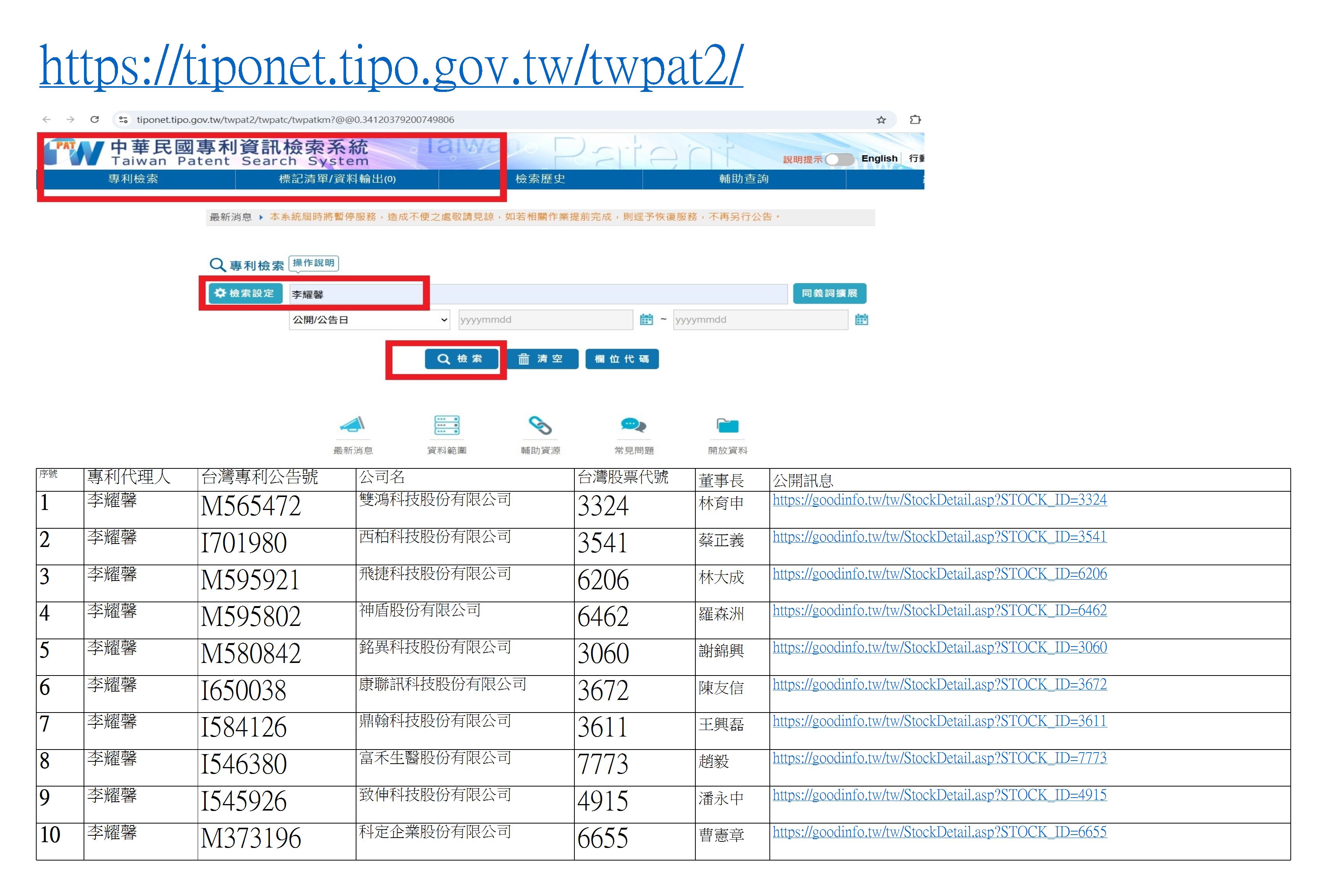The image size is (1327, 896).
Task: Open site information icon in address bar
Action: [x=123, y=120]
